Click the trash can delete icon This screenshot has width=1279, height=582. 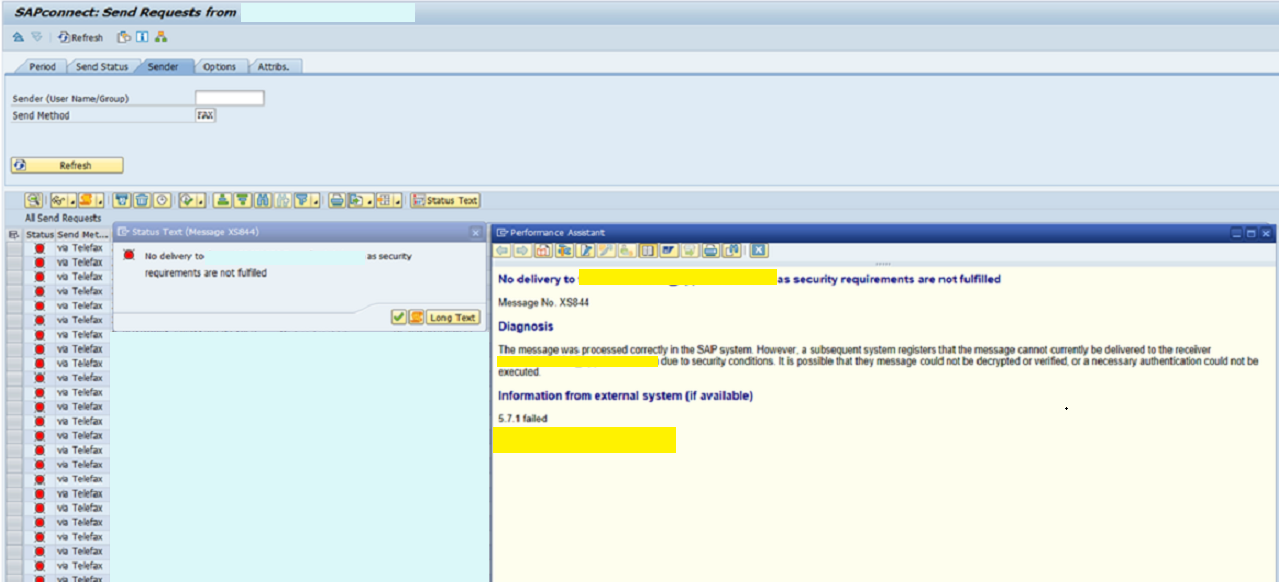[142, 200]
